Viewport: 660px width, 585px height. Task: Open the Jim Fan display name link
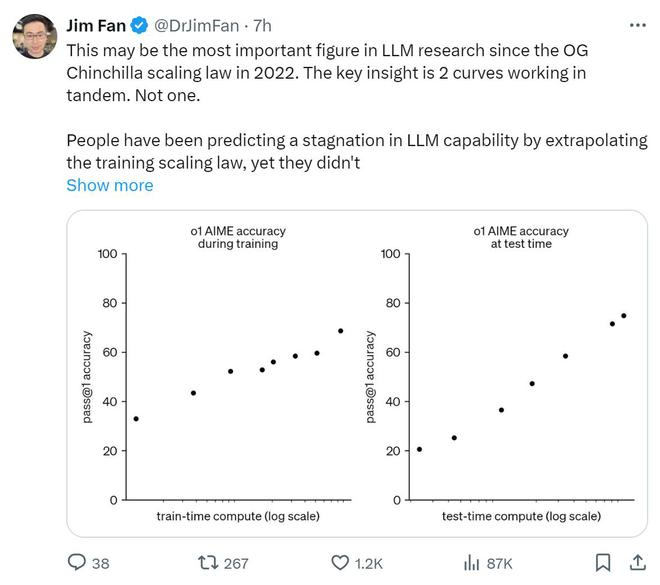tap(95, 23)
